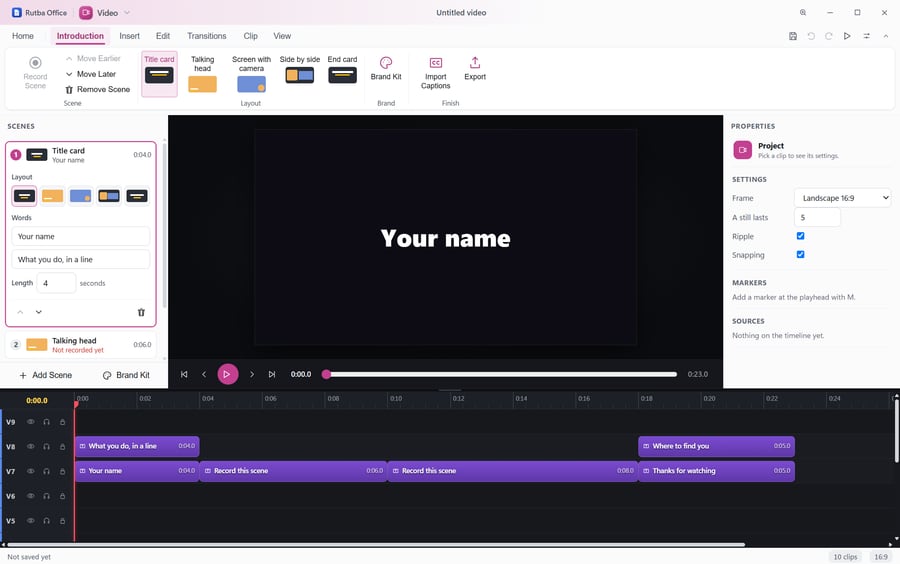Click the scene Length seconds field
Viewport: 900px width, 564px height.
[x=56, y=283]
